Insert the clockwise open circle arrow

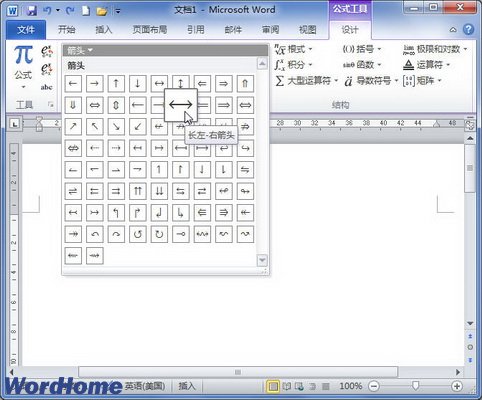click(x=159, y=234)
